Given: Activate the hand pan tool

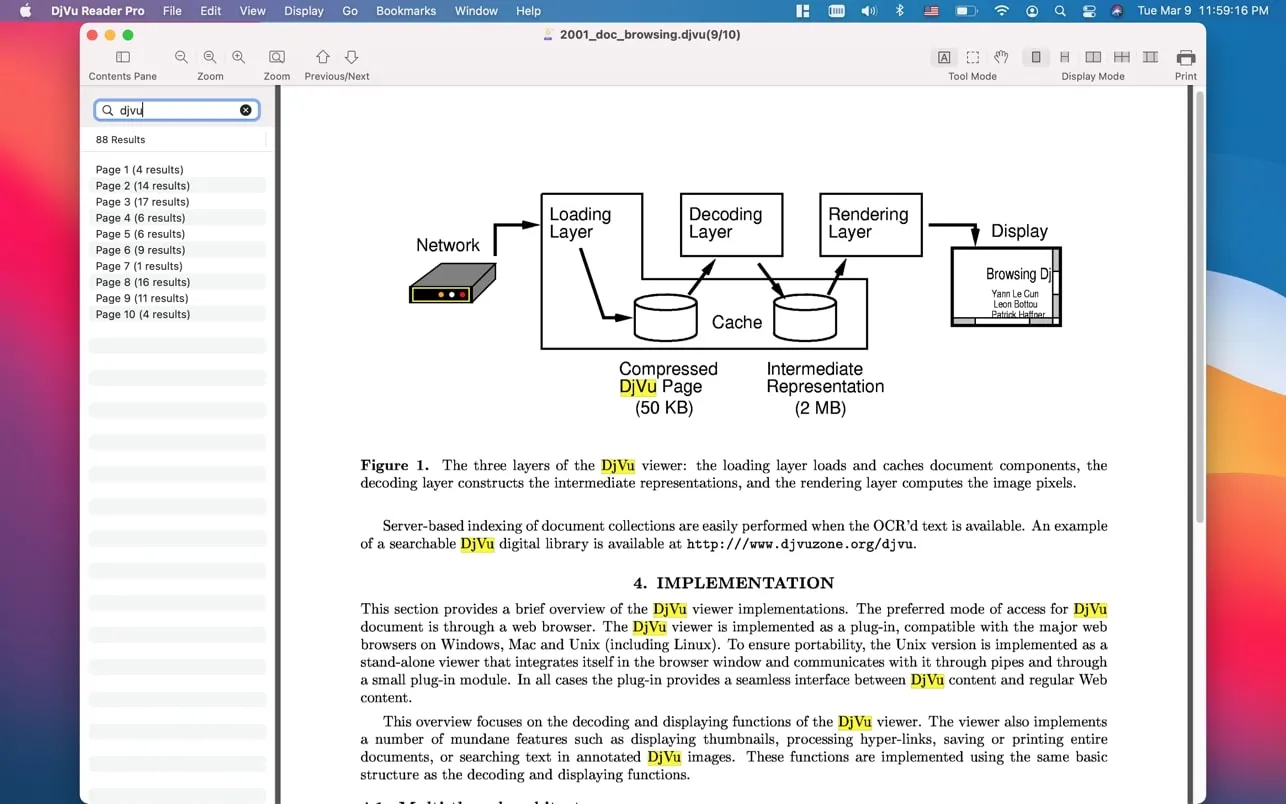Looking at the screenshot, I should pos(1001,58).
